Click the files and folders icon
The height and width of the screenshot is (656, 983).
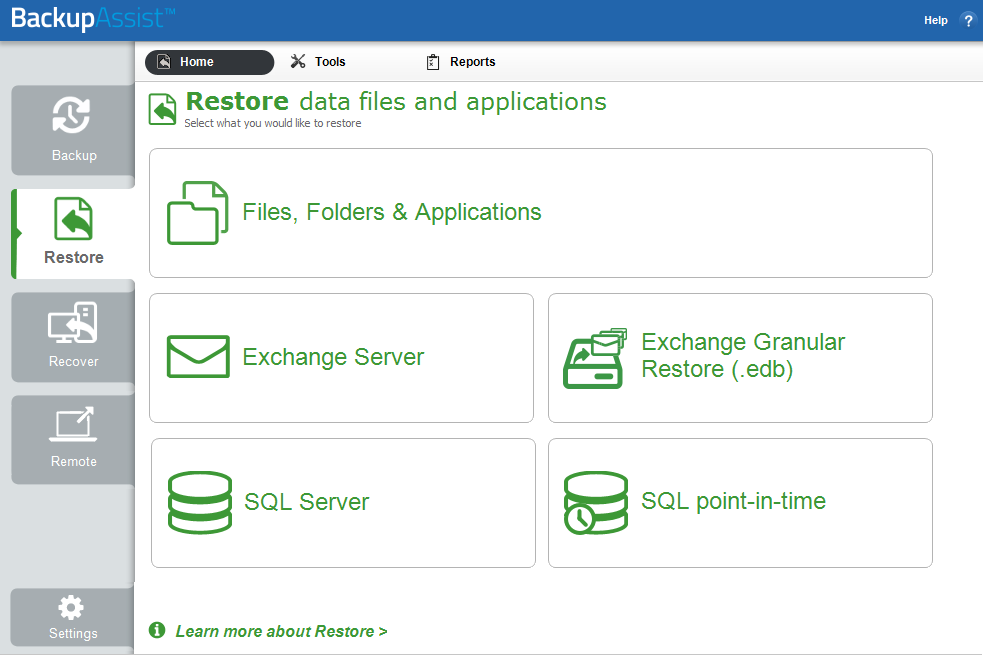click(197, 213)
